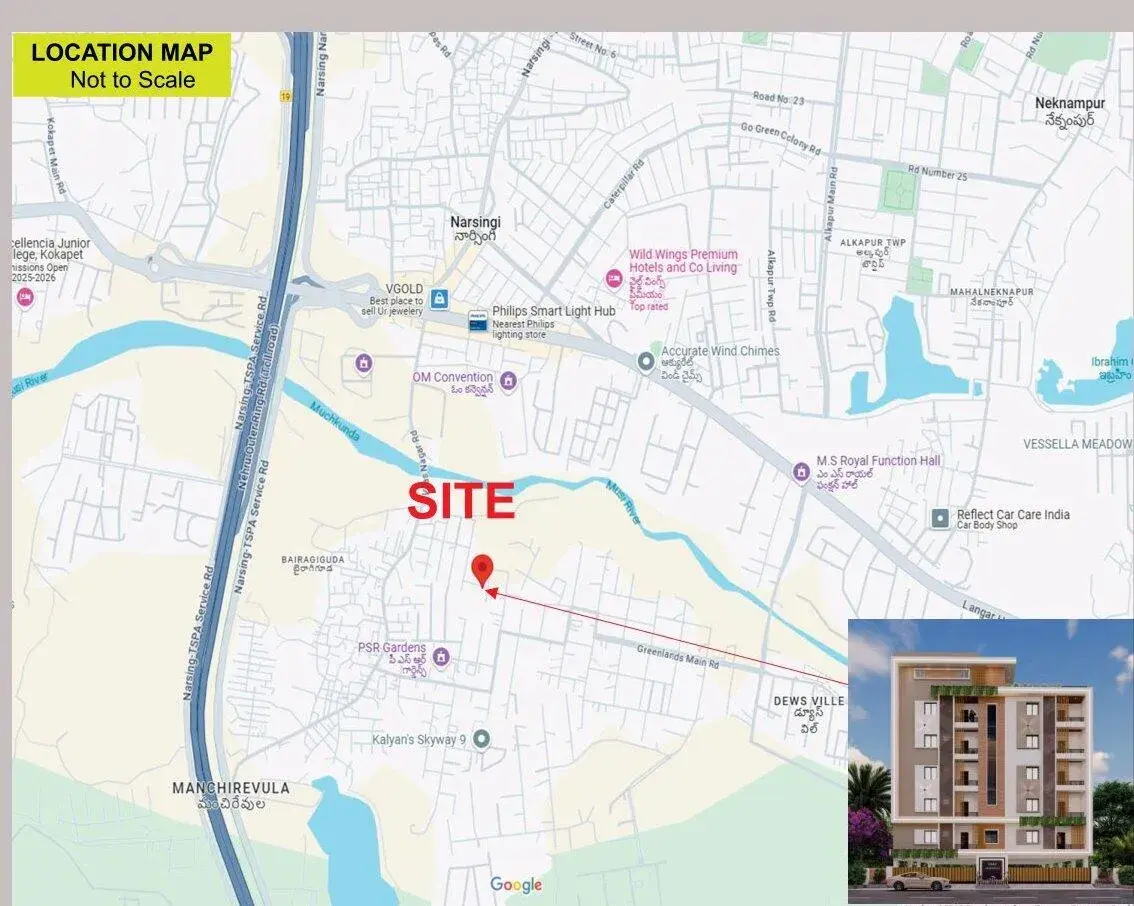Click the OM Convention text label
This screenshot has height=906, width=1134.
[453, 377]
